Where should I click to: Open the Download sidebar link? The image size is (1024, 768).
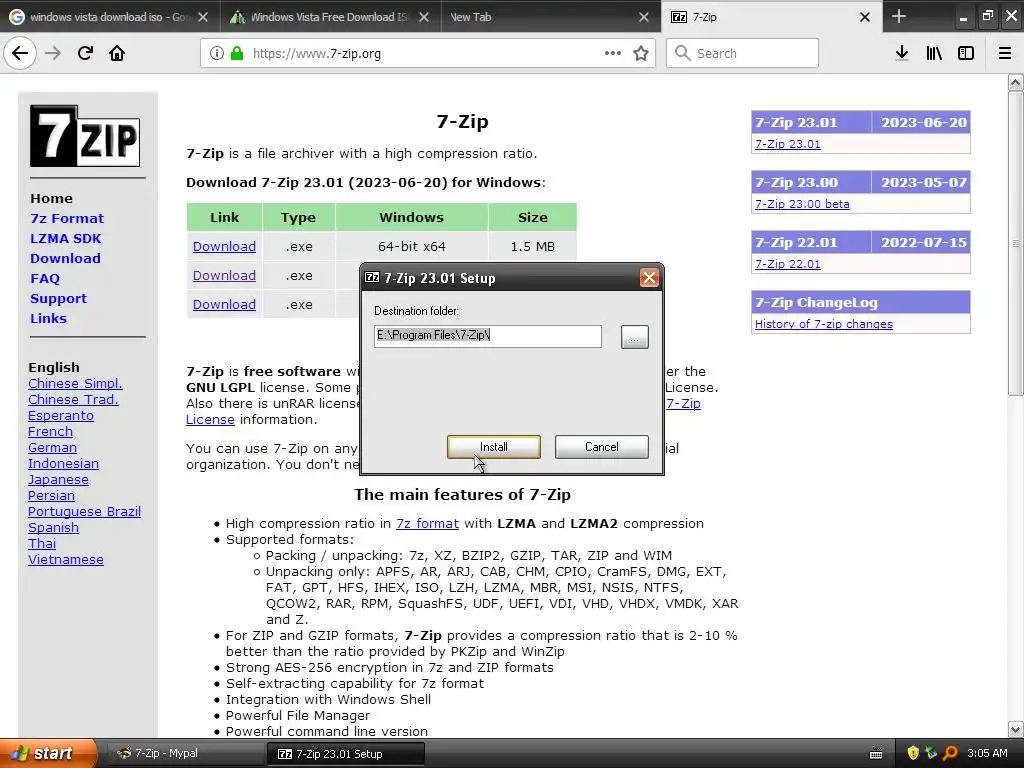coord(65,258)
